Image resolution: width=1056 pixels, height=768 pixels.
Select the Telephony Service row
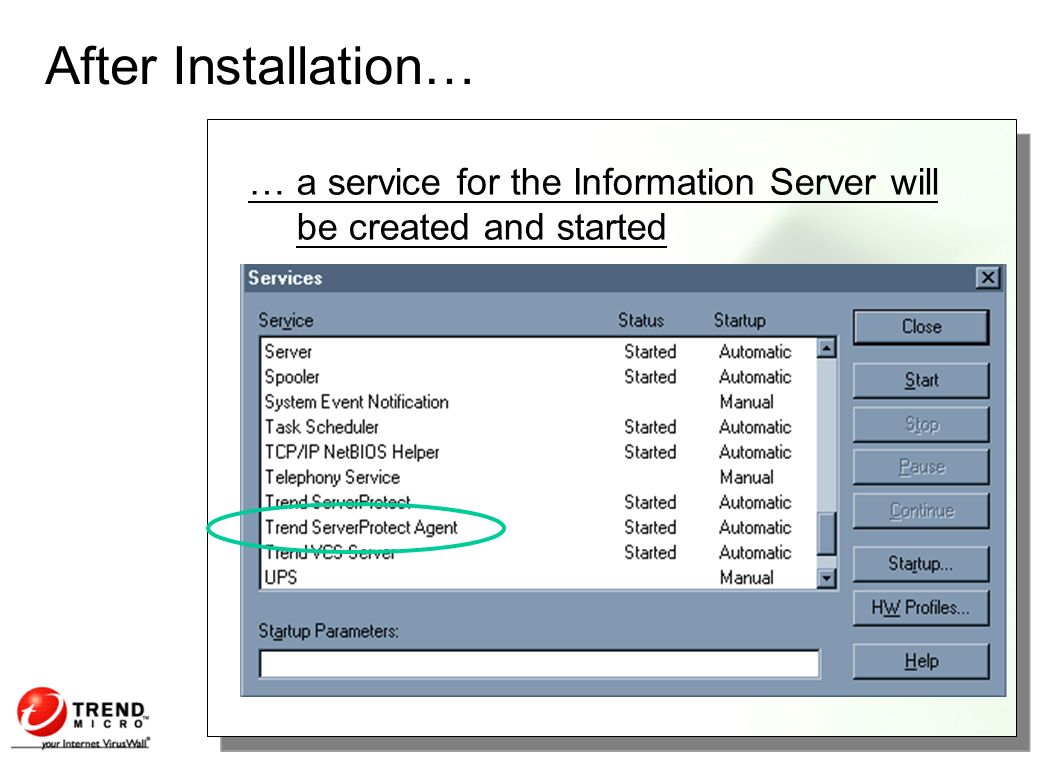click(538, 478)
